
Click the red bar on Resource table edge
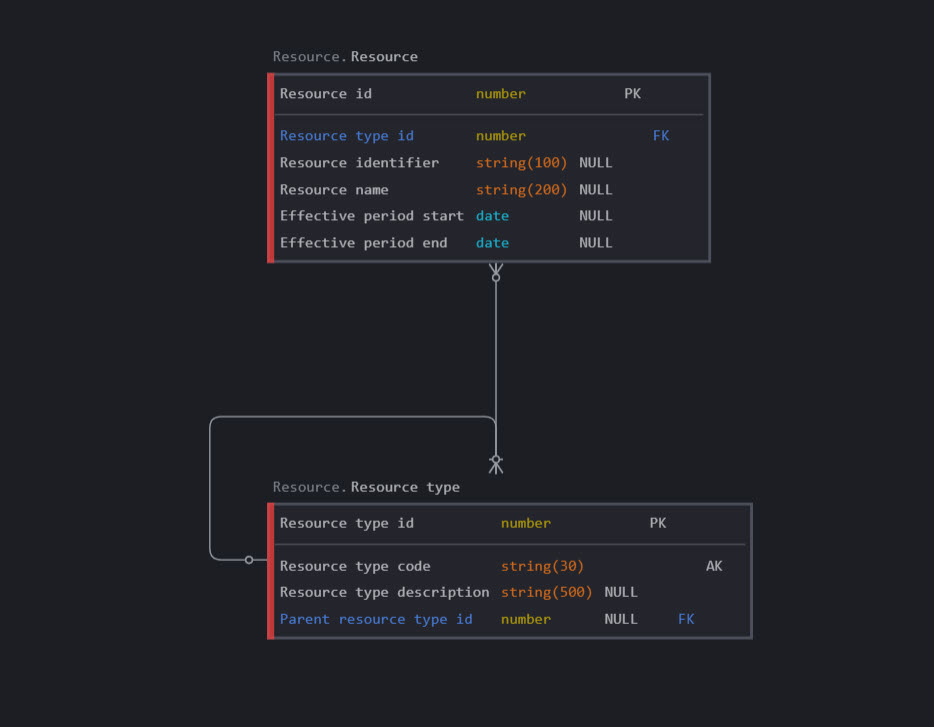click(271, 168)
